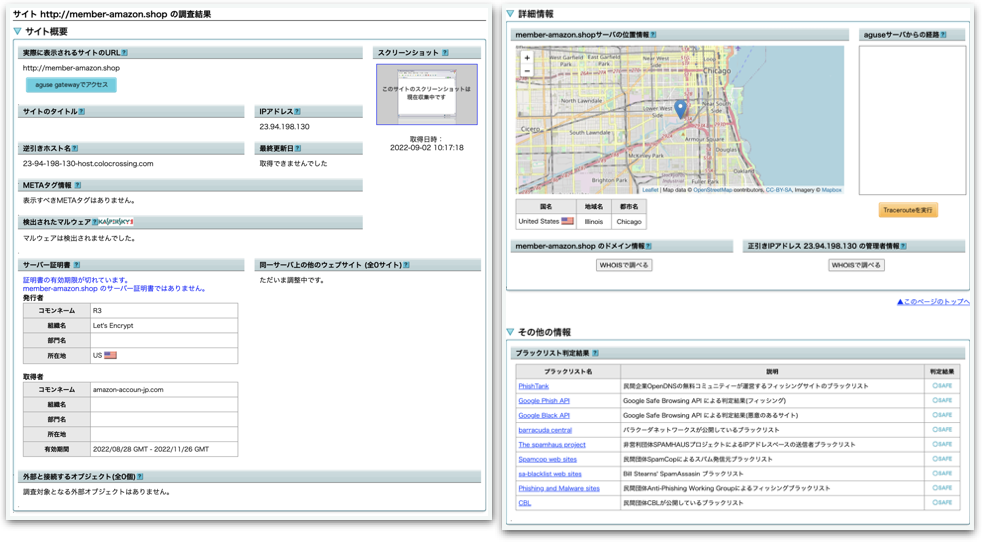Click validity 2022/08/28 GMT - 2022/11/26 GMT

(x=164, y=449)
